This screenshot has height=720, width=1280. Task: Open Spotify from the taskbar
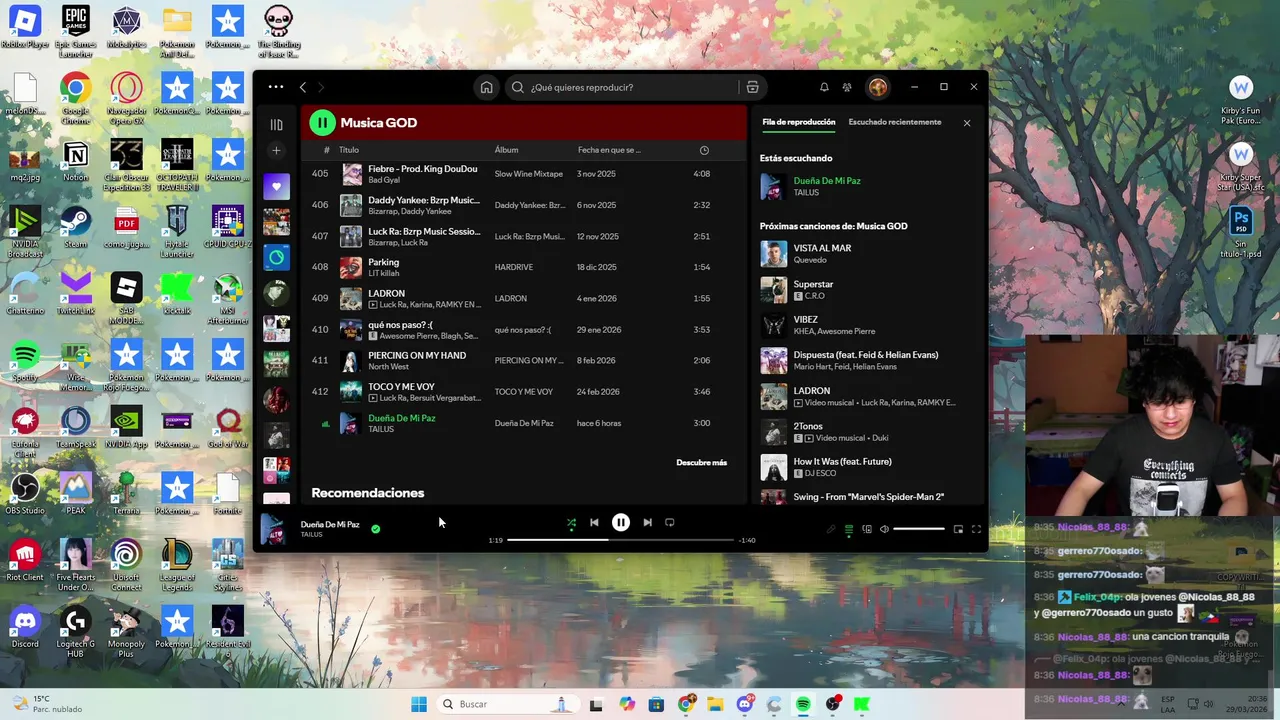pos(803,704)
